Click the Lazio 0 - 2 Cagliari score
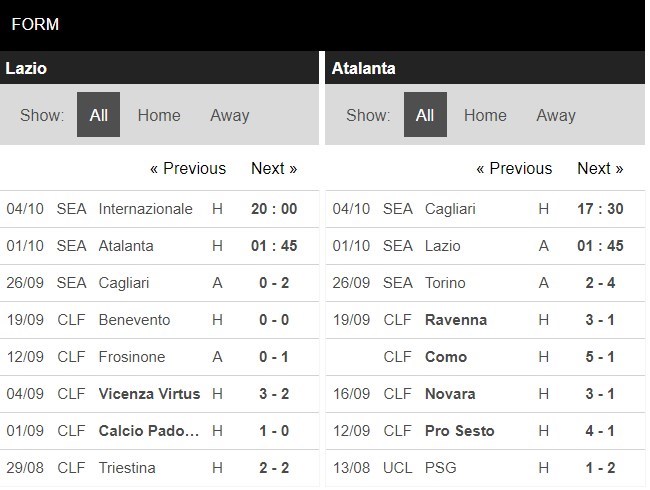The width and height of the screenshot is (650, 490). (274, 283)
